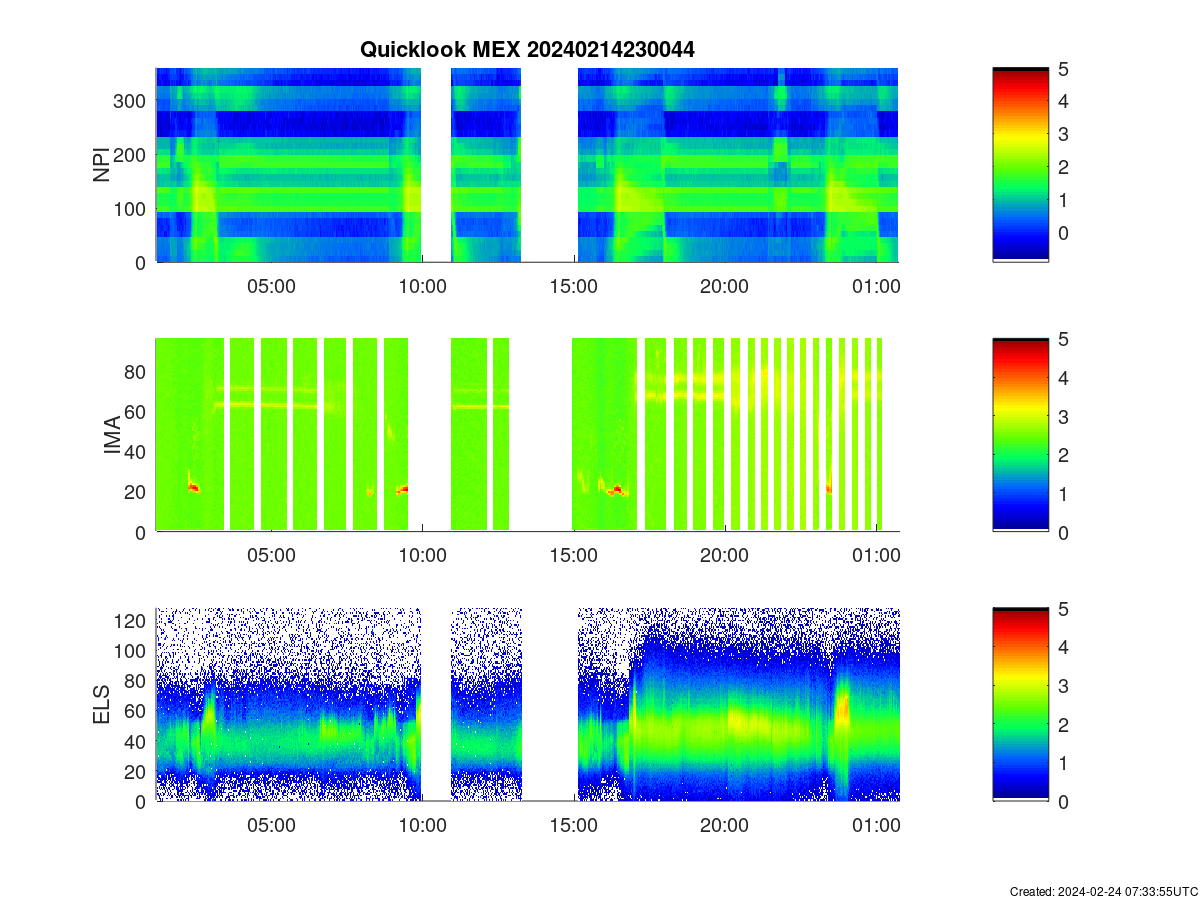
Task: Select the IMA axis label
Action: point(112,435)
